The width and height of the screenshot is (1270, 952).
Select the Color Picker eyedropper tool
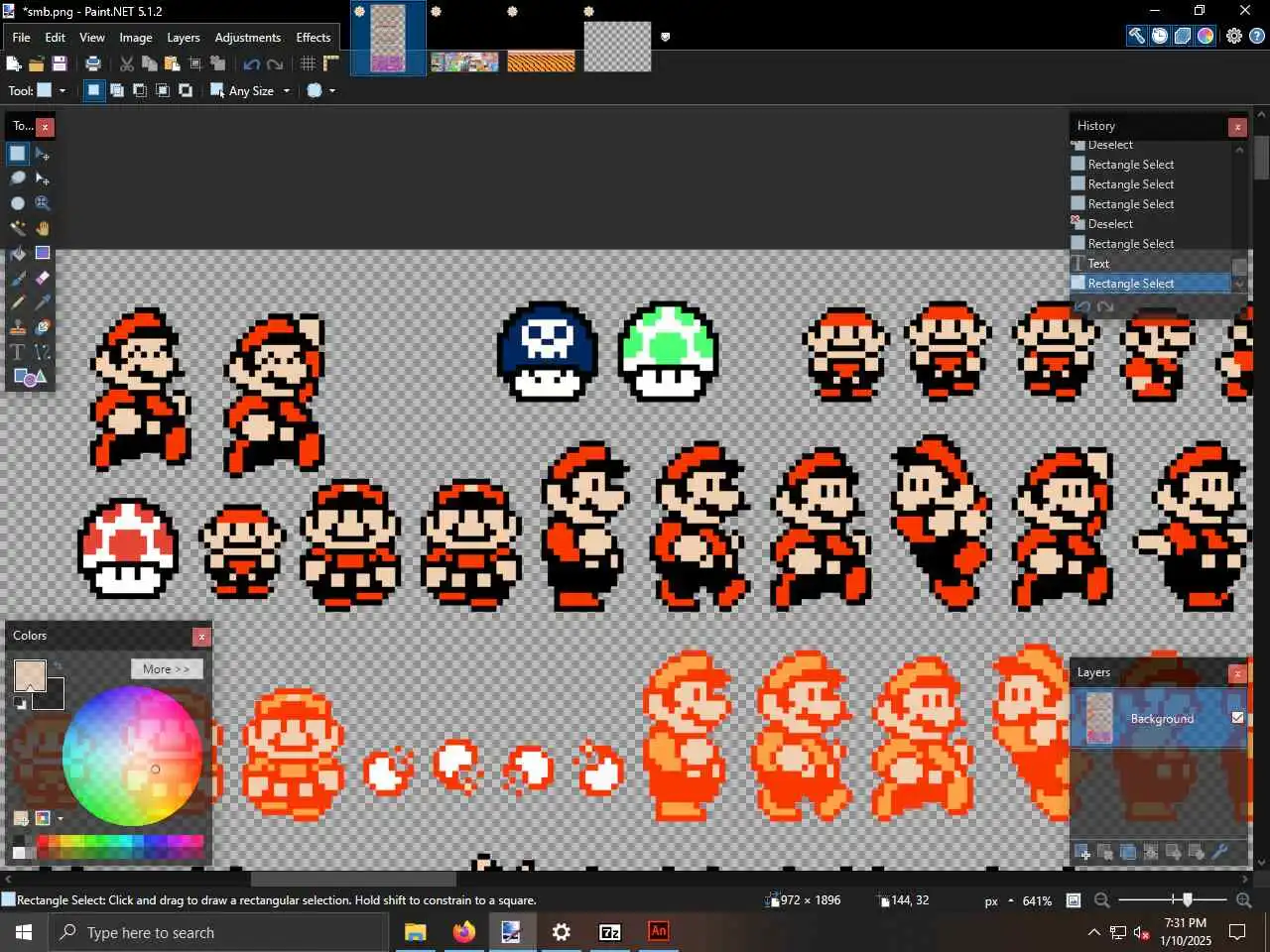coord(43,302)
